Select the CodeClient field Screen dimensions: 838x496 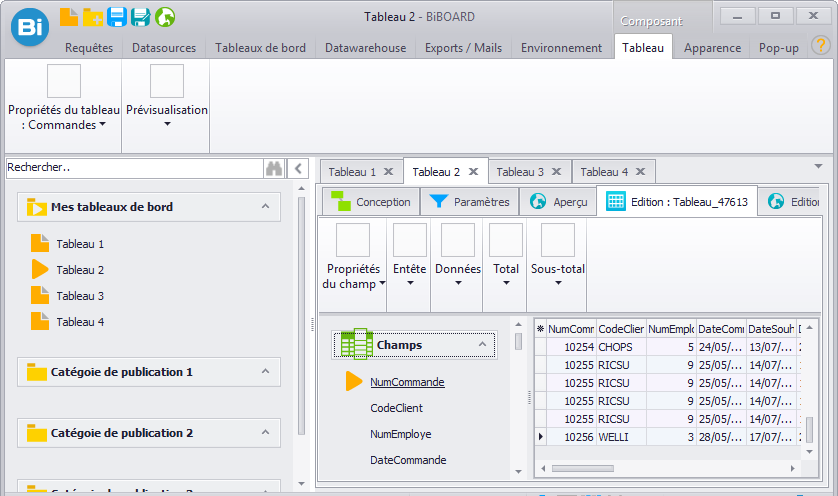tap(396, 408)
